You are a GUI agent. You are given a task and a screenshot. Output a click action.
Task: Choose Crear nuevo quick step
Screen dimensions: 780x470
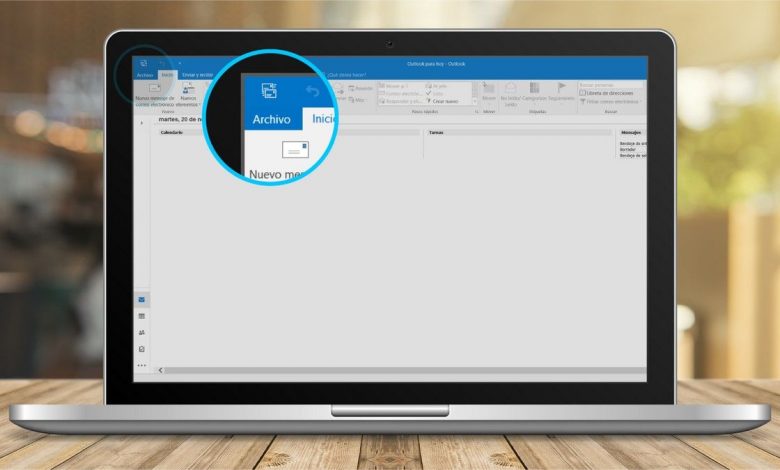pos(442,101)
